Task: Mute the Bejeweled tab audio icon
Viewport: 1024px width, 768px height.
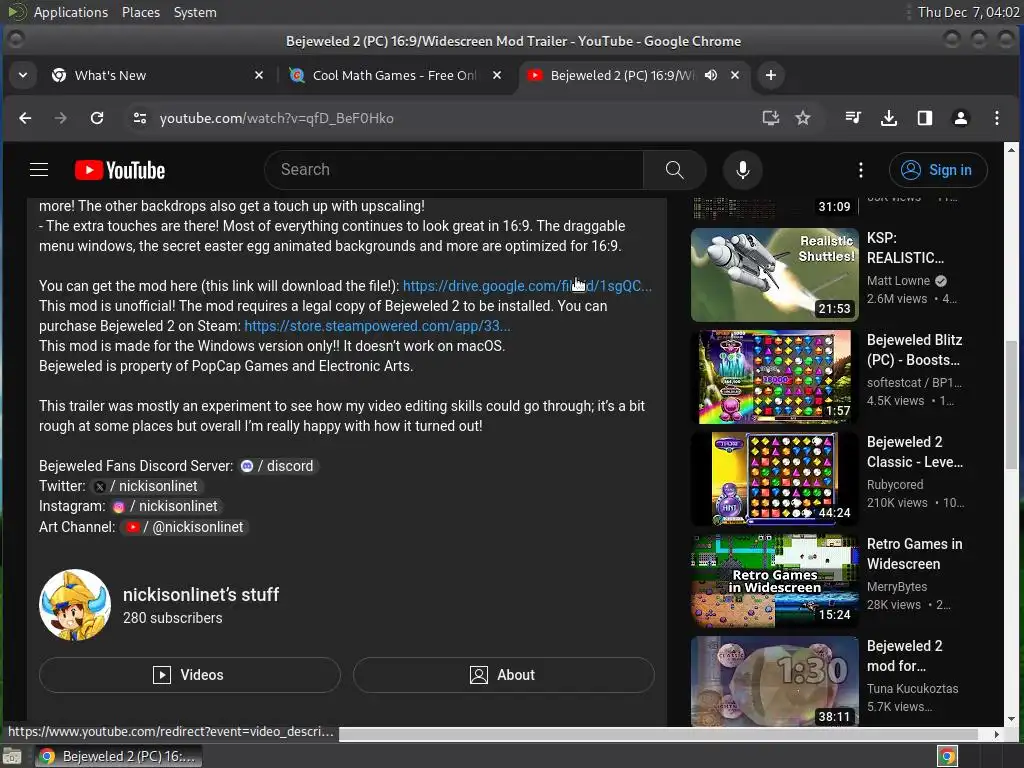Action: (x=711, y=75)
